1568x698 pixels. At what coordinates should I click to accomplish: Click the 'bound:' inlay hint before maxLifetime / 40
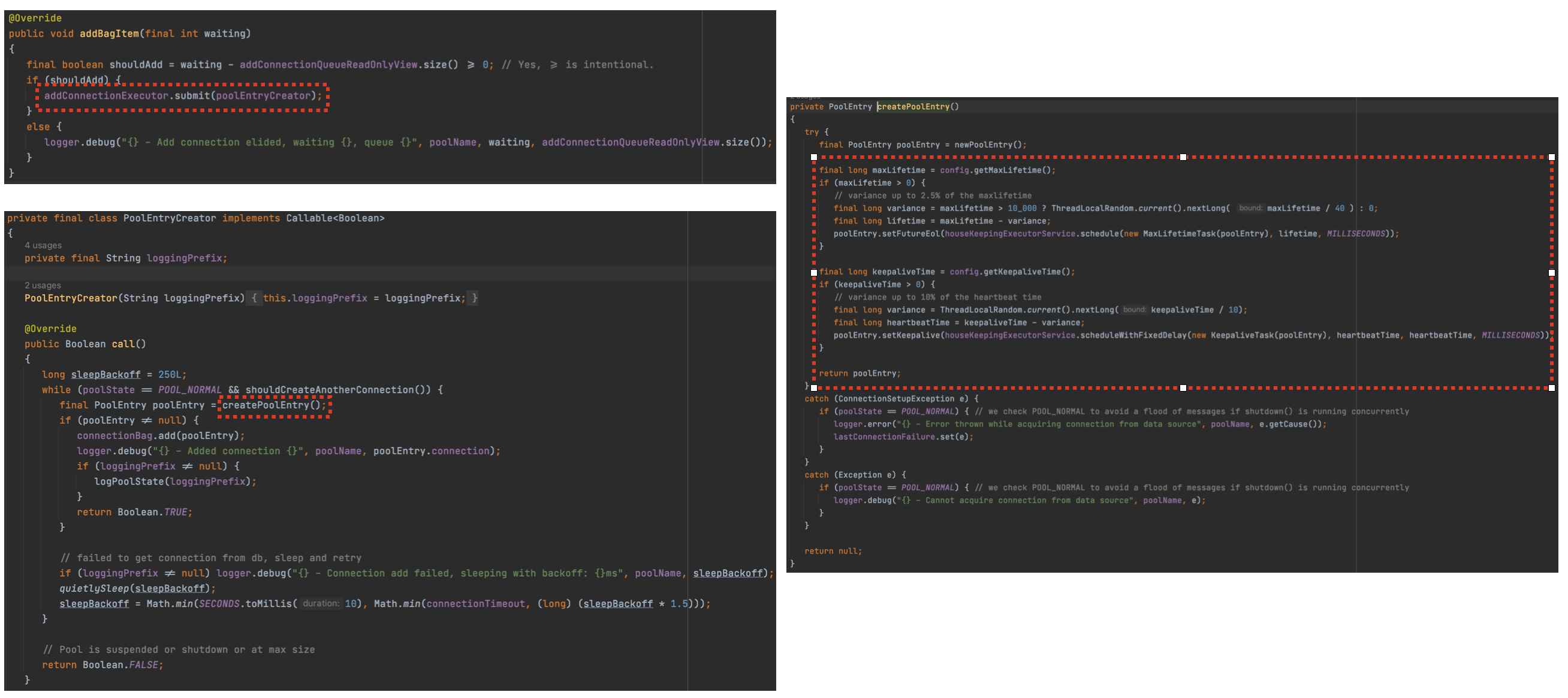1250,208
